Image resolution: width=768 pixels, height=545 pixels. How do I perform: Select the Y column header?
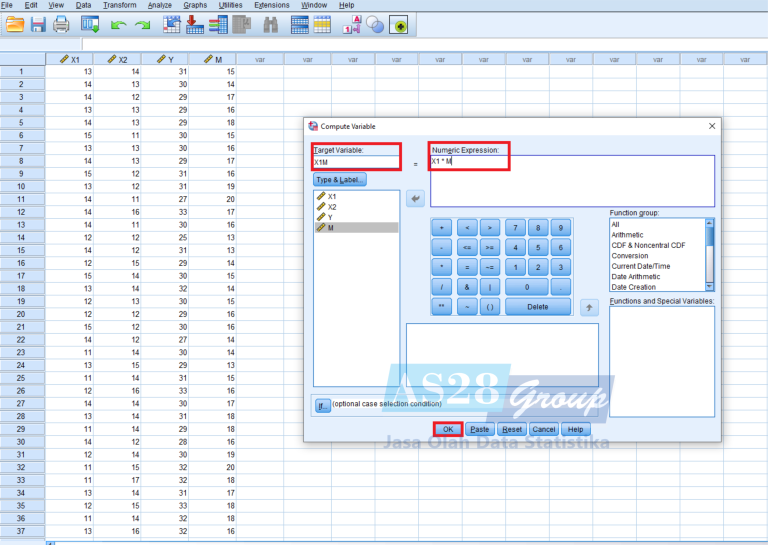click(x=165, y=60)
